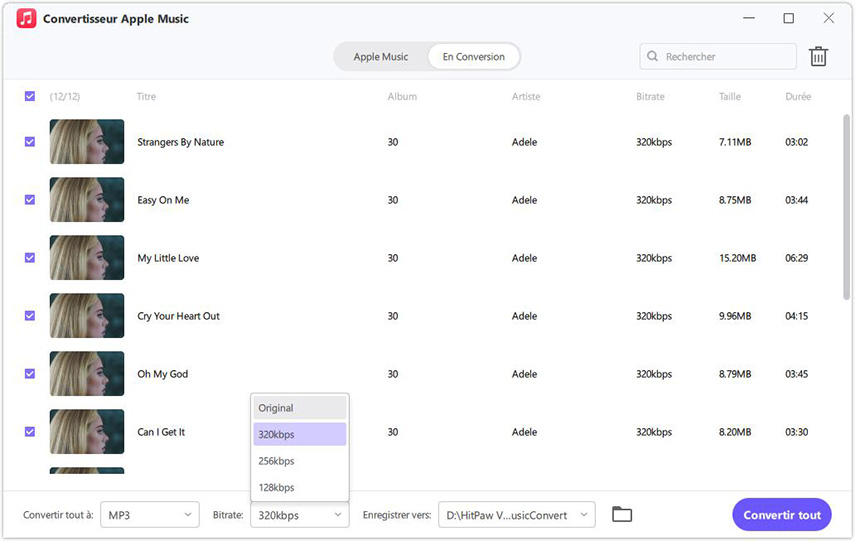The height and width of the screenshot is (541, 855).
Task: Click the Titre column header
Action: point(146,97)
